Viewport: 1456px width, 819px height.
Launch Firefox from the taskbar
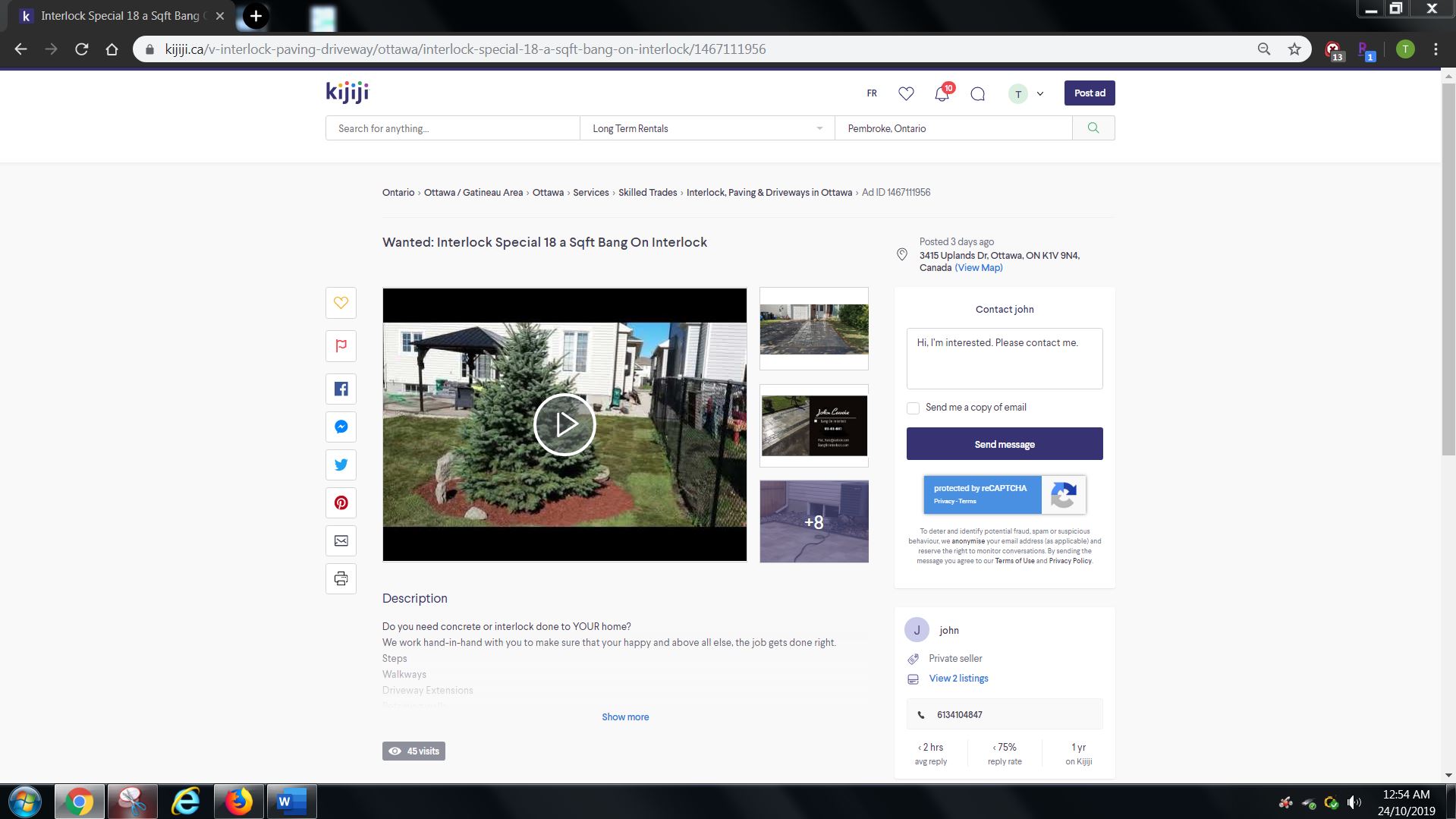[x=238, y=802]
